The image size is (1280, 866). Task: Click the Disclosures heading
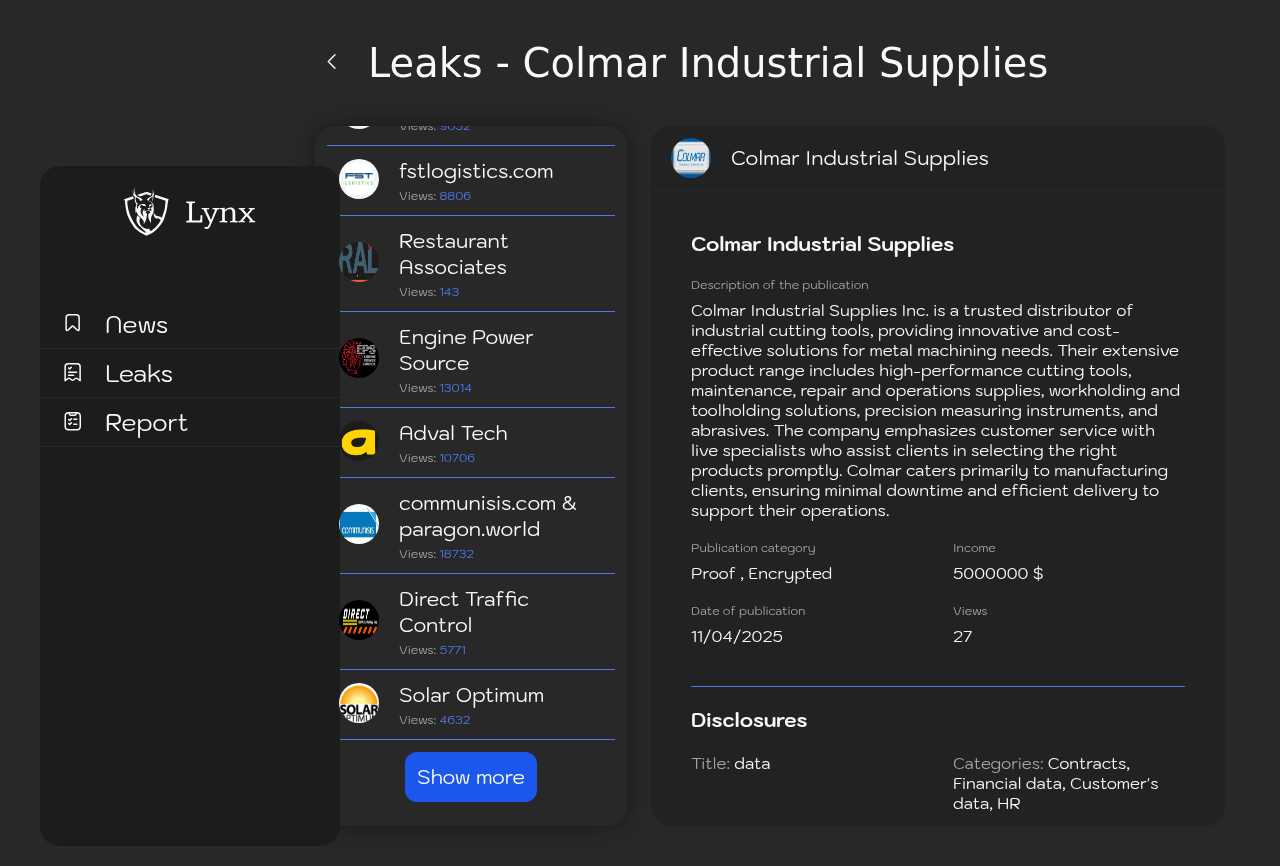click(x=749, y=720)
